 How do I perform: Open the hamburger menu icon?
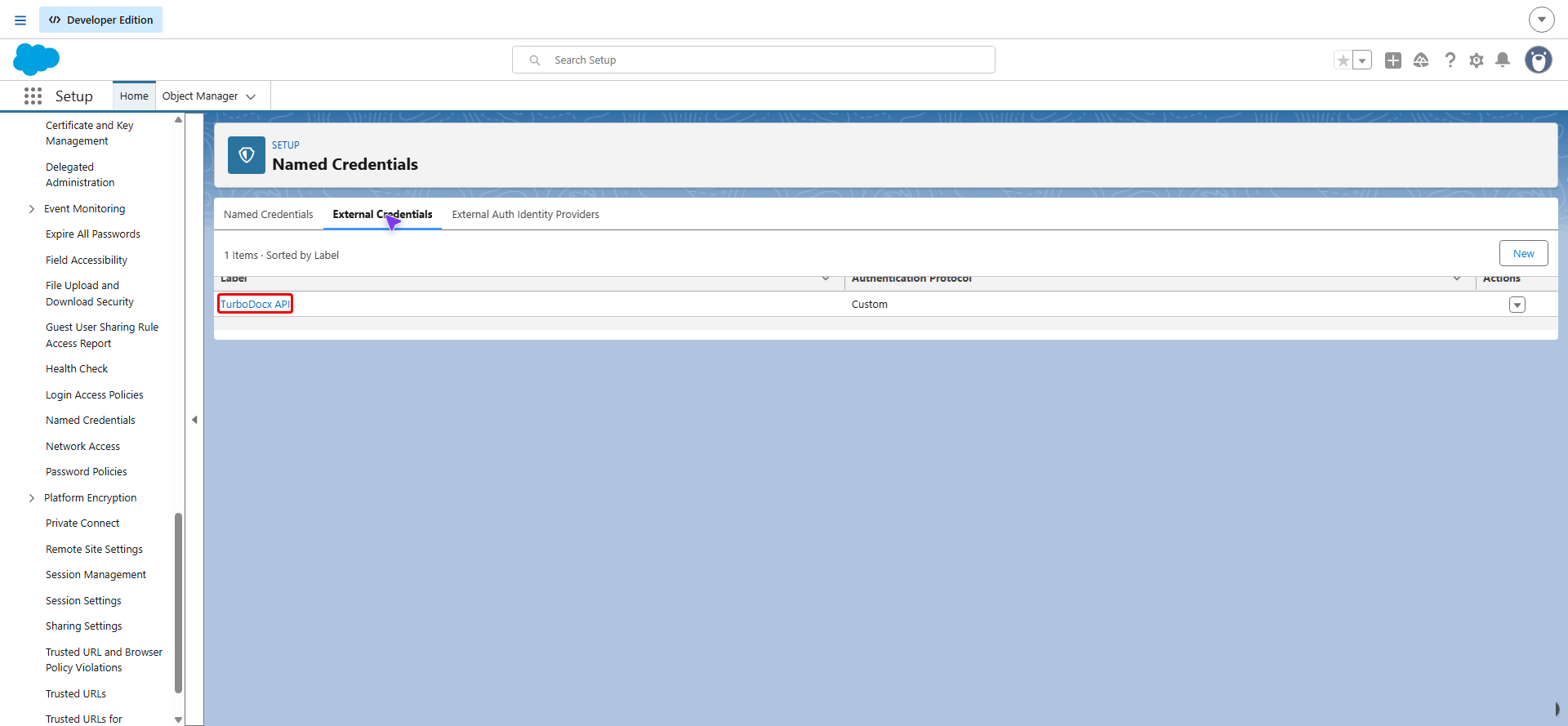20,20
